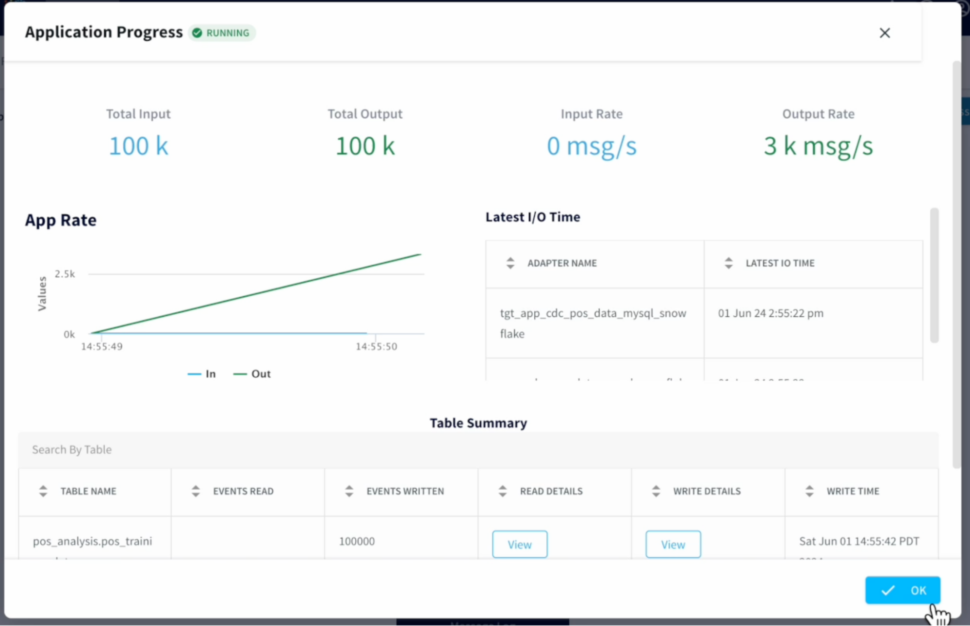Sort by Events Read column icon
The width and height of the screenshot is (970, 626).
point(196,491)
